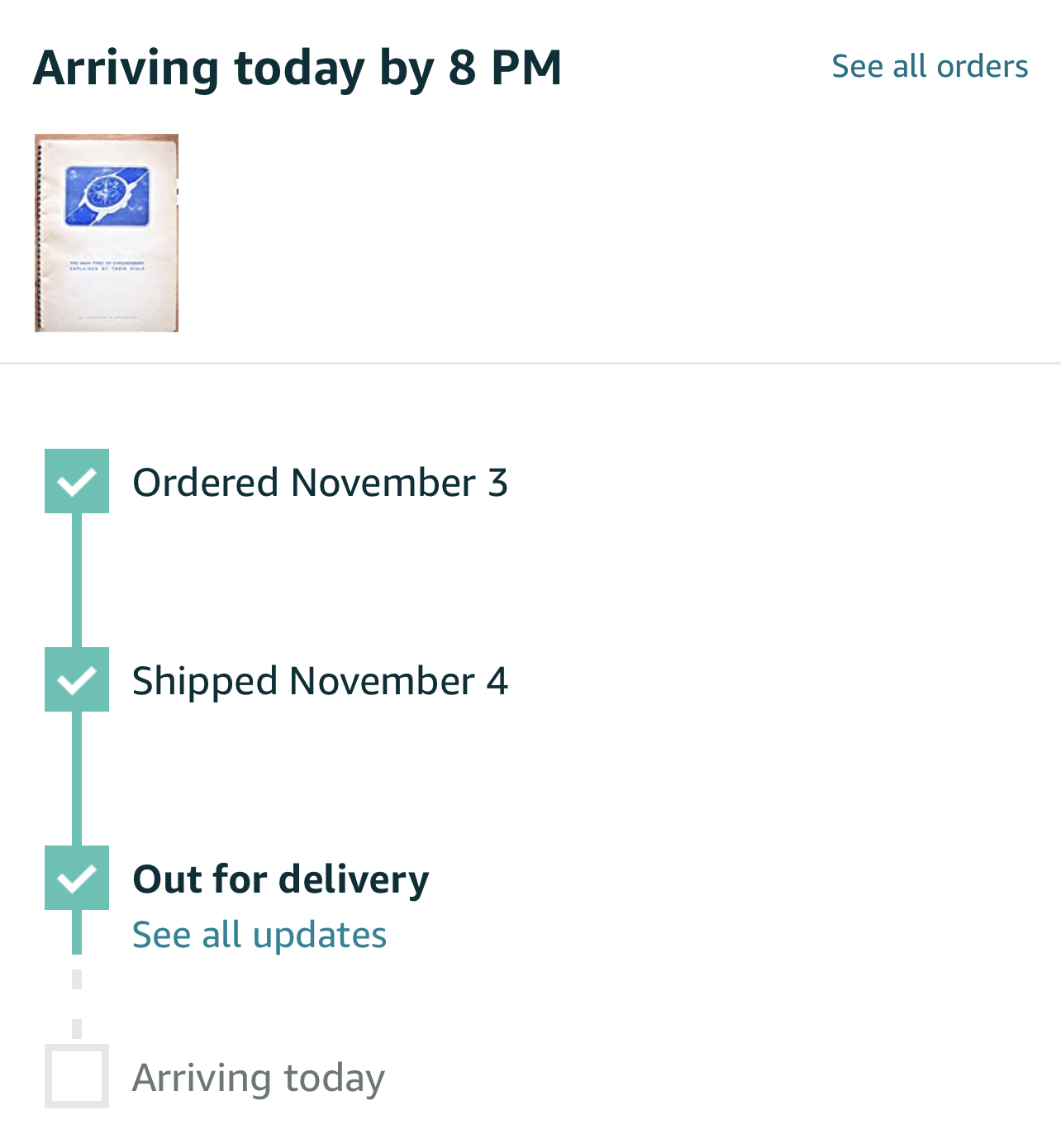Click the green line segment below Out for delivery
The height and width of the screenshot is (1148, 1061).
click(x=77, y=932)
